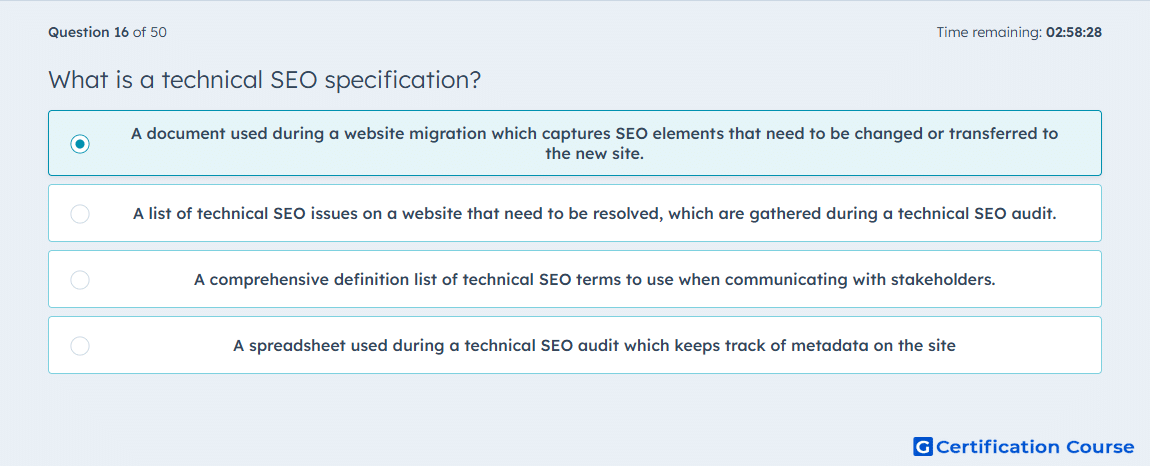
Task: Select the radio button for website migration answer
Action: coord(80,144)
